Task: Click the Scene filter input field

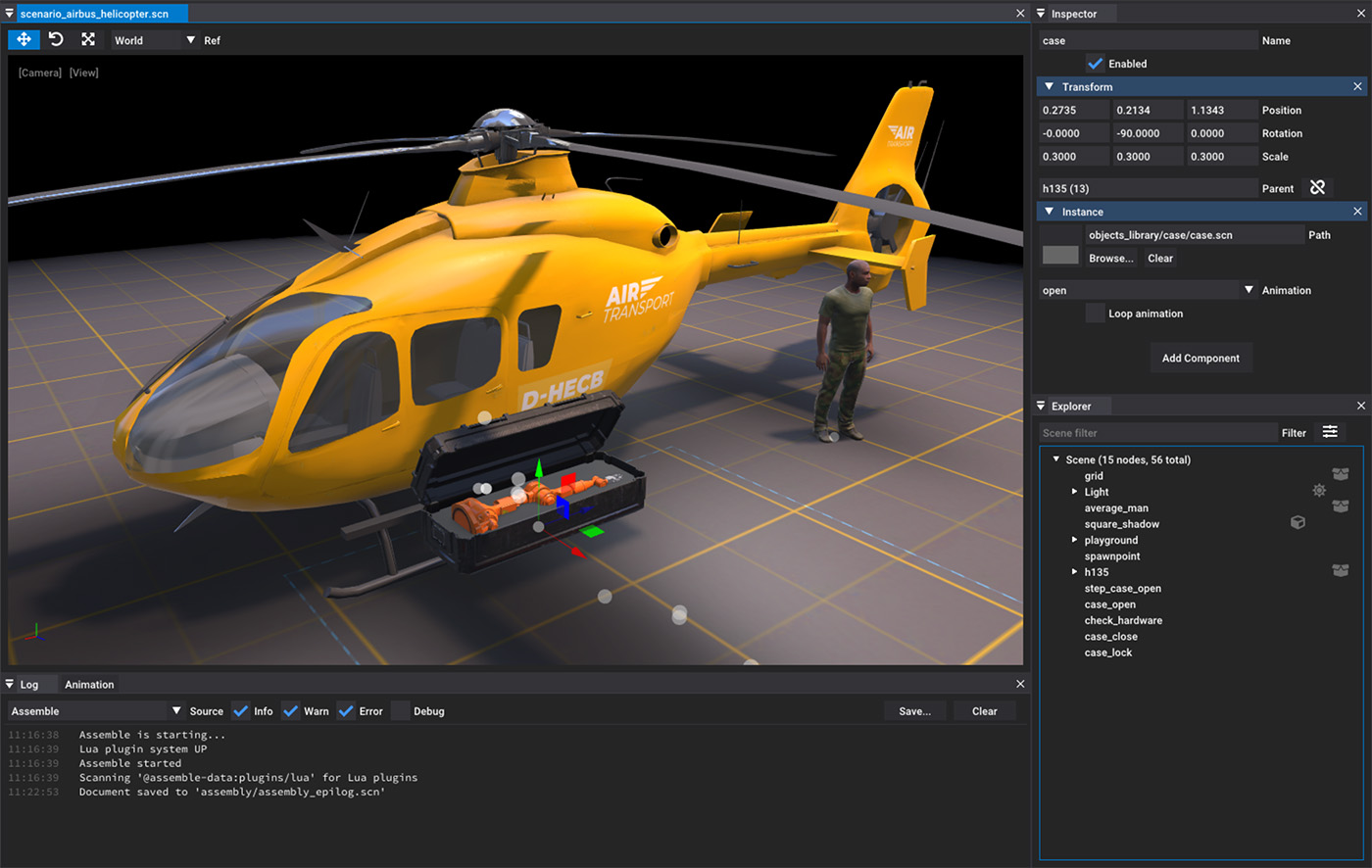Action: coord(1157,432)
